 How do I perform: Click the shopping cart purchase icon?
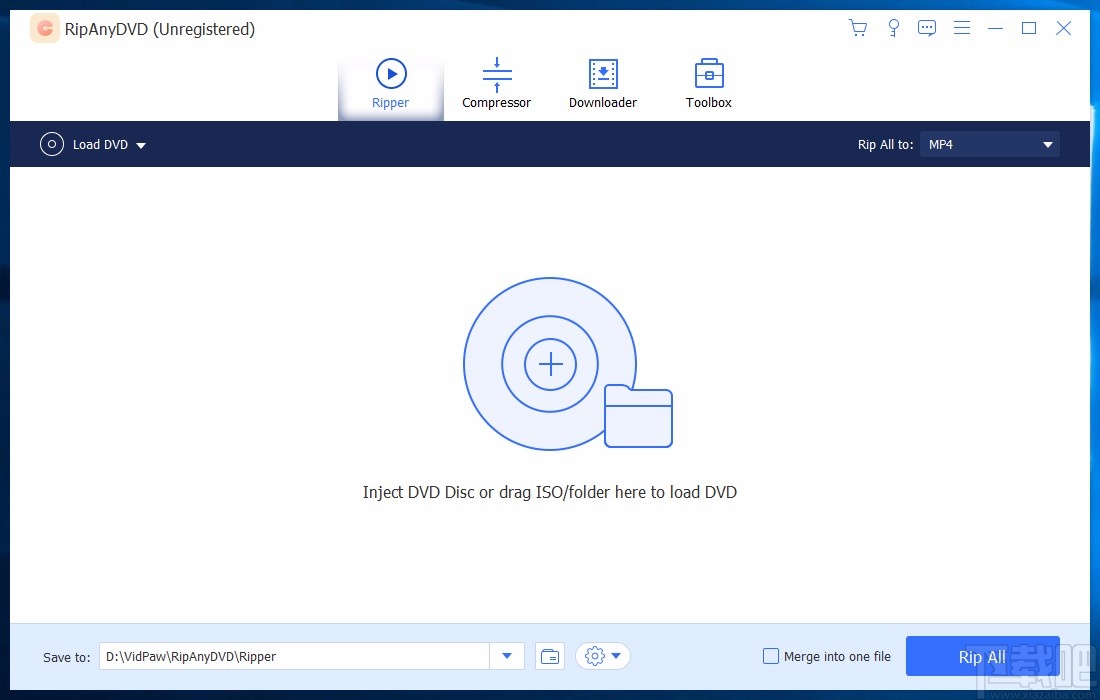pos(857,28)
